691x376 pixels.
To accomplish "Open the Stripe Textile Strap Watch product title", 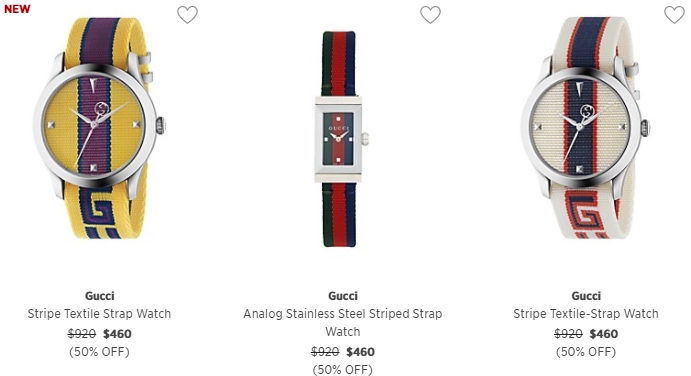I will pyautogui.click(x=99, y=313).
